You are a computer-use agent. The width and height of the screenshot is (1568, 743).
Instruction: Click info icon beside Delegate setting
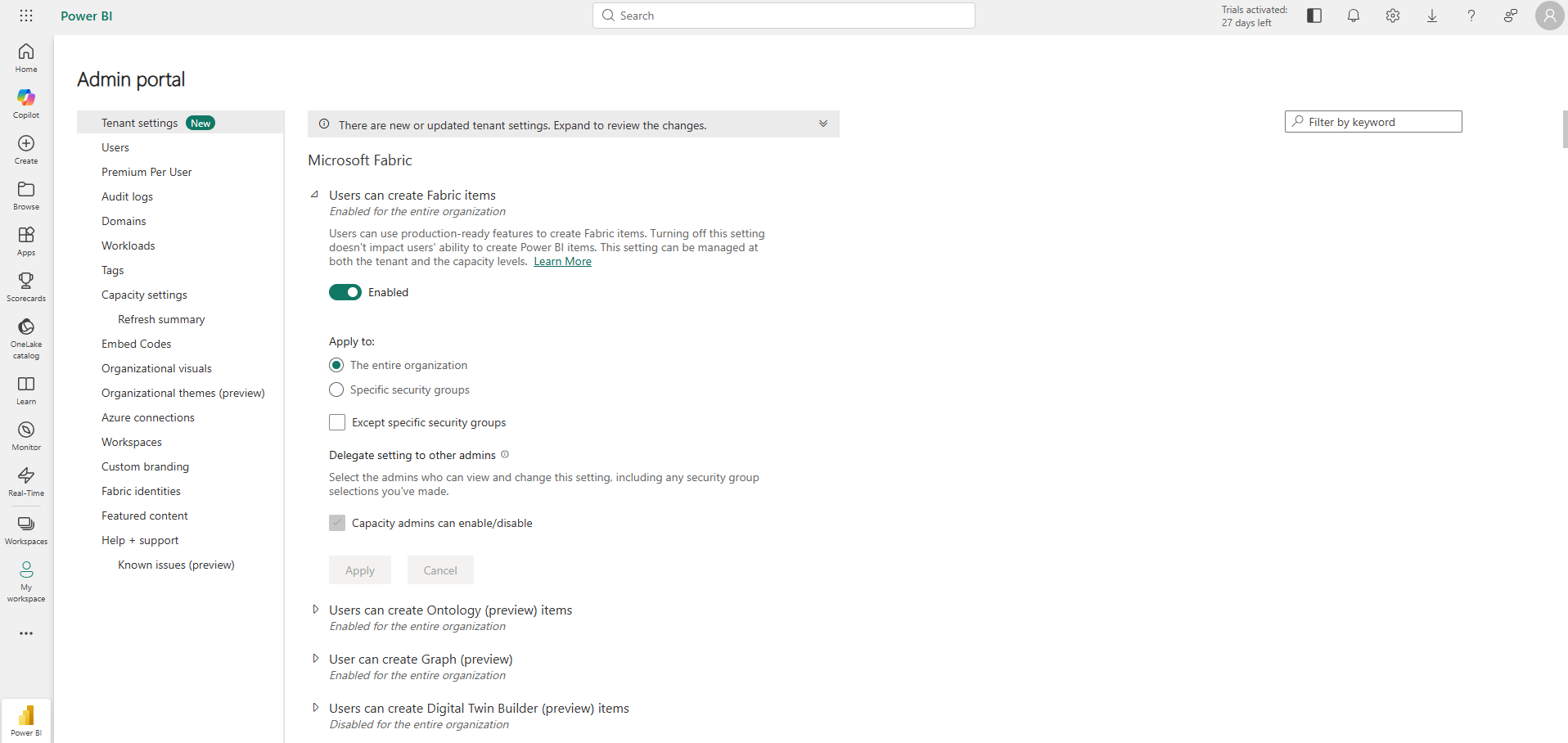(505, 454)
